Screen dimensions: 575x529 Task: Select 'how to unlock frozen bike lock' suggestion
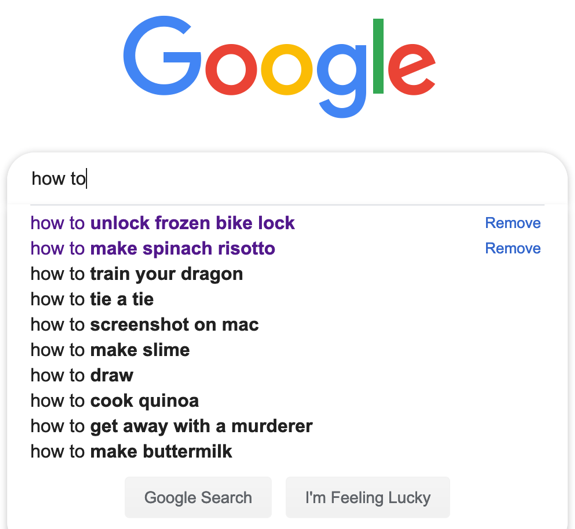pyautogui.click(x=162, y=223)
